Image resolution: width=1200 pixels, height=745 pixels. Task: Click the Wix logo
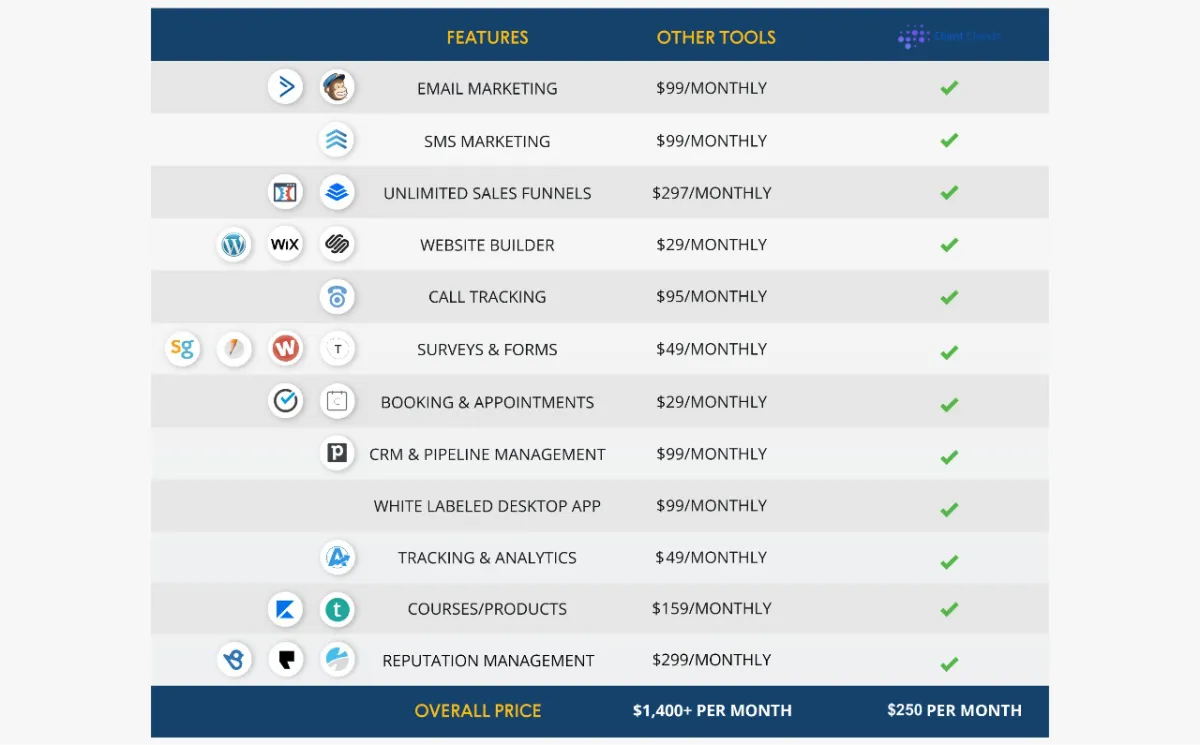[286, 245]
